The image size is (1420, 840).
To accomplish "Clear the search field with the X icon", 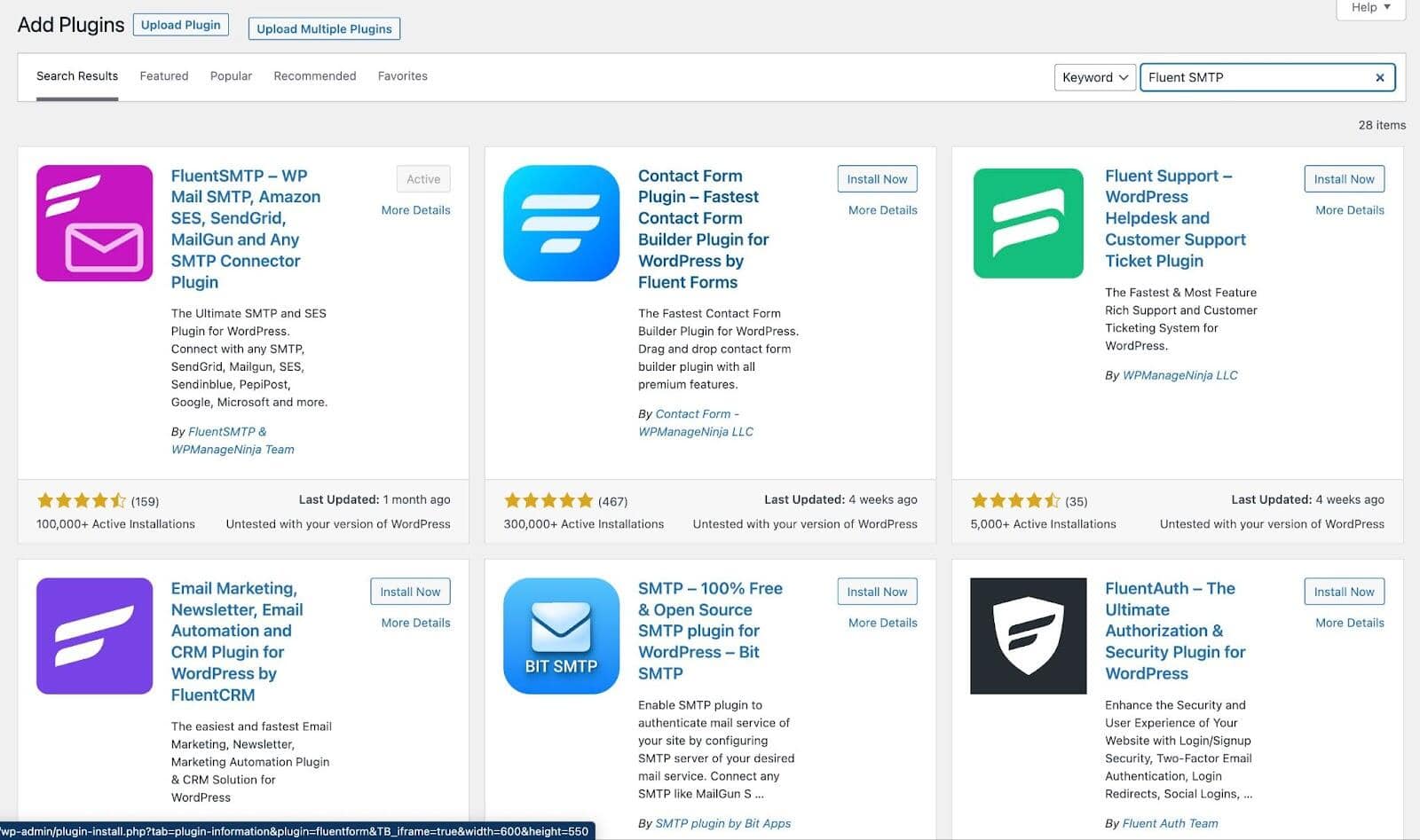I will click(1379, 78).
